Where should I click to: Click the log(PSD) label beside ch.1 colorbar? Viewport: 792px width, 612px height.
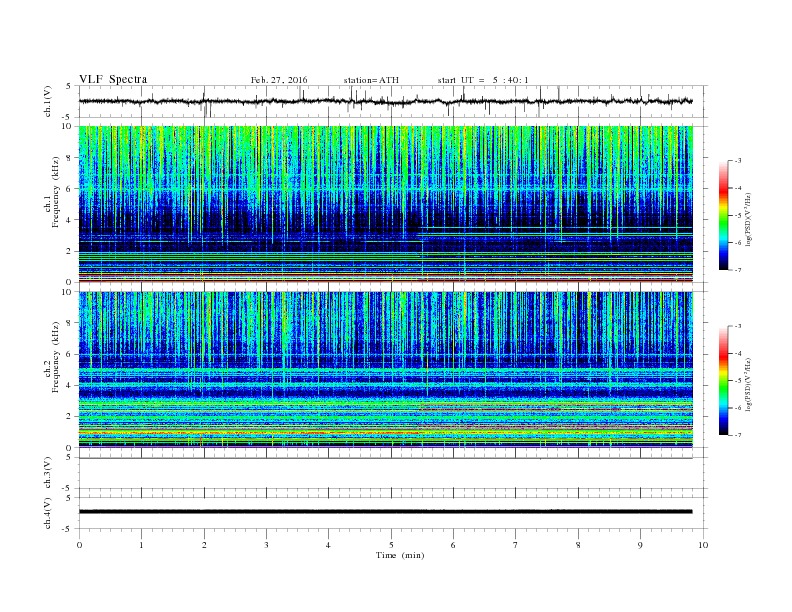point(749,220)
